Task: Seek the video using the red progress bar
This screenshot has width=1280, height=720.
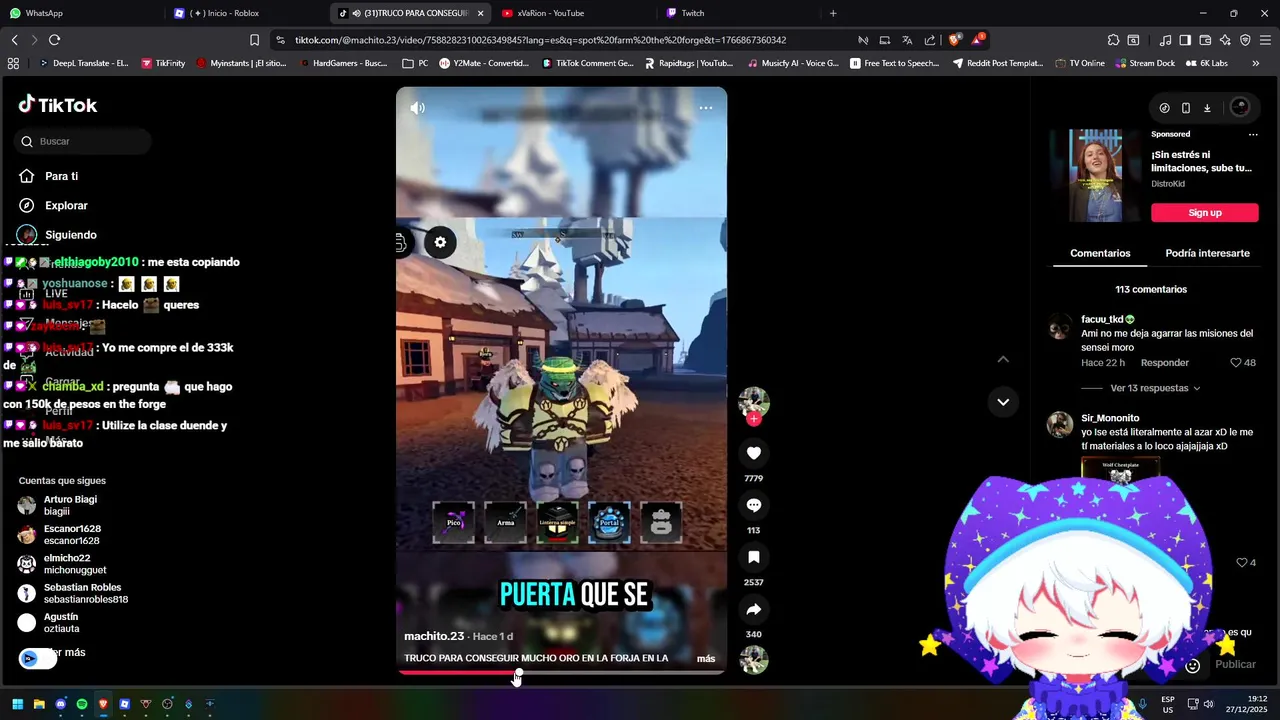Action: 561,672
